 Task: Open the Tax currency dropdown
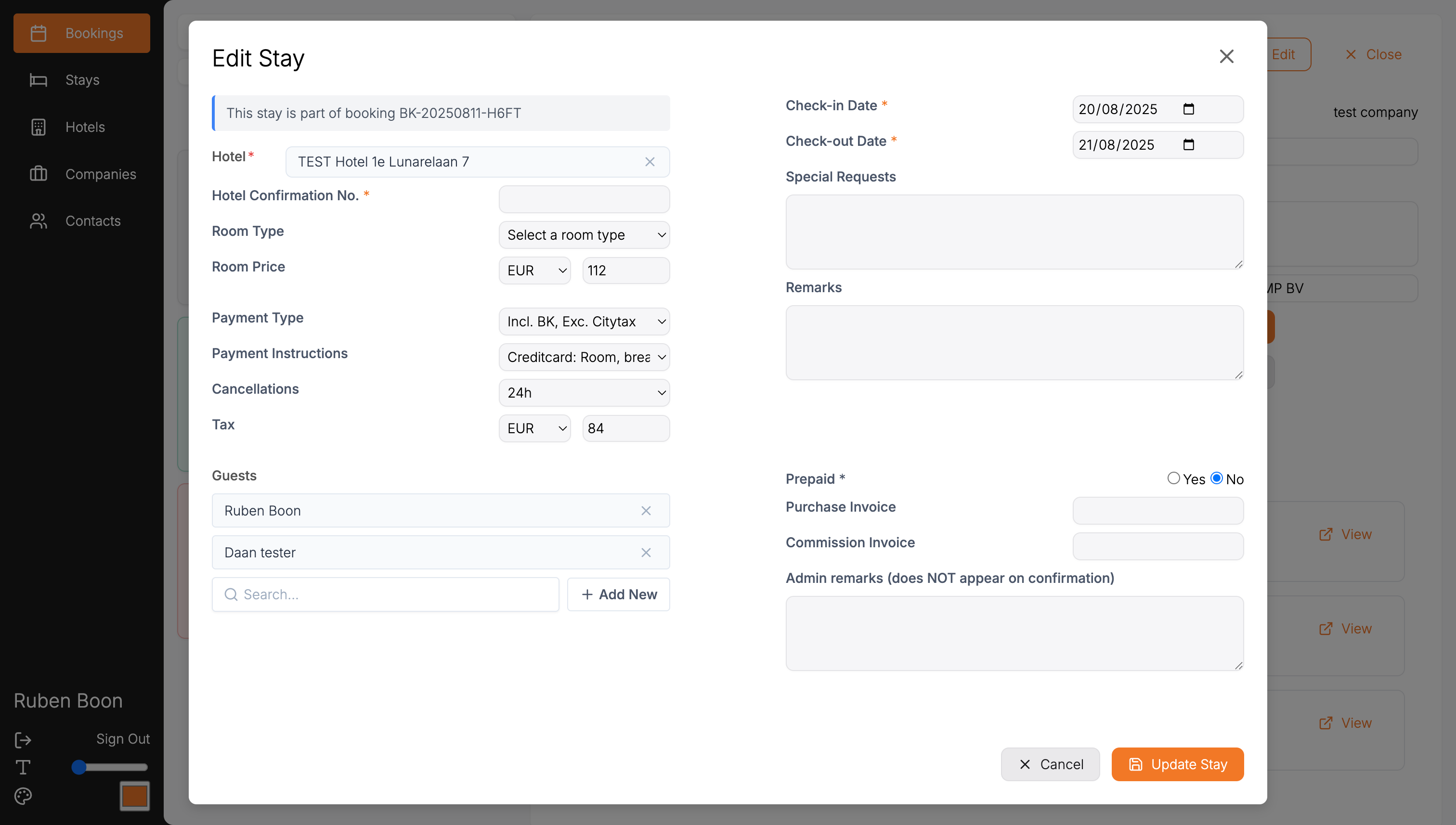(x=534, y=429)
